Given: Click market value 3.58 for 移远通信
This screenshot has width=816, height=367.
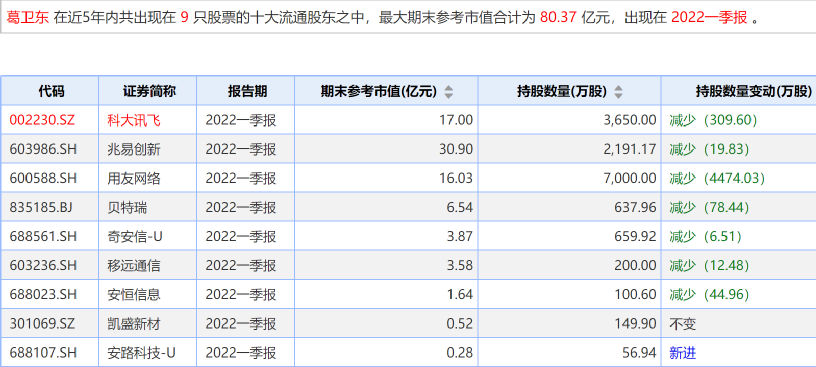Looking at the screenshot, I should 460,265.
